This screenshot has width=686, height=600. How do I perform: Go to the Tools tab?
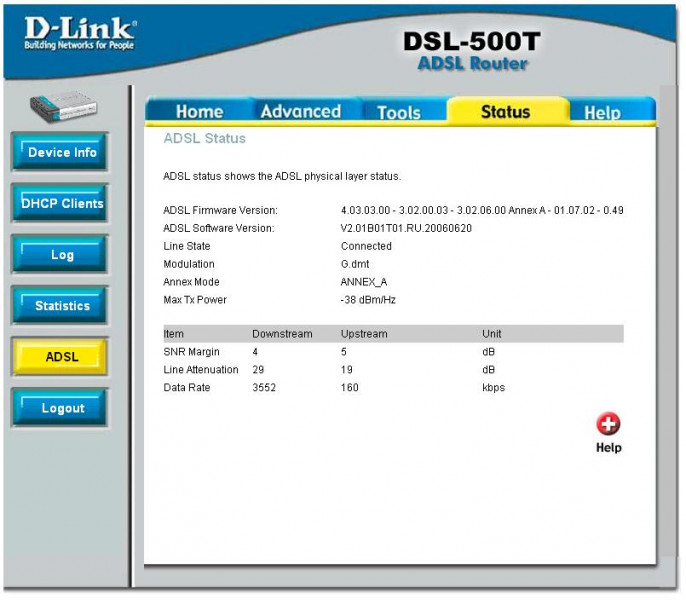coord(398,113)
